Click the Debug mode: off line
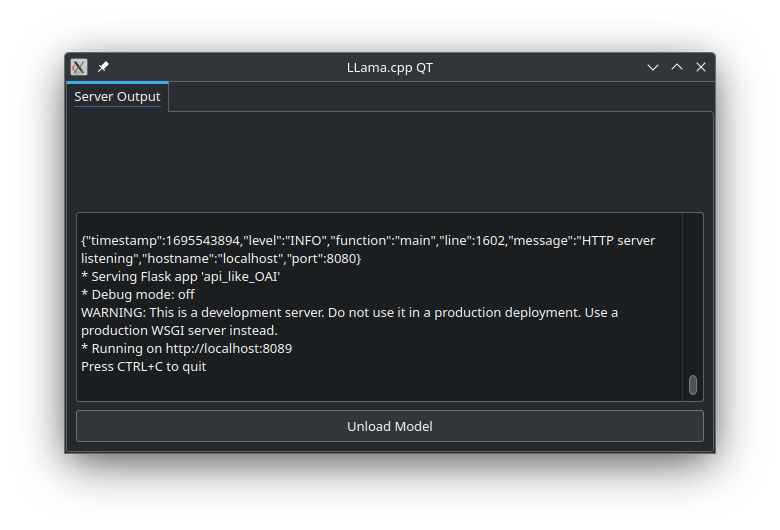This screenshot has height=530, width=780. 138,295
